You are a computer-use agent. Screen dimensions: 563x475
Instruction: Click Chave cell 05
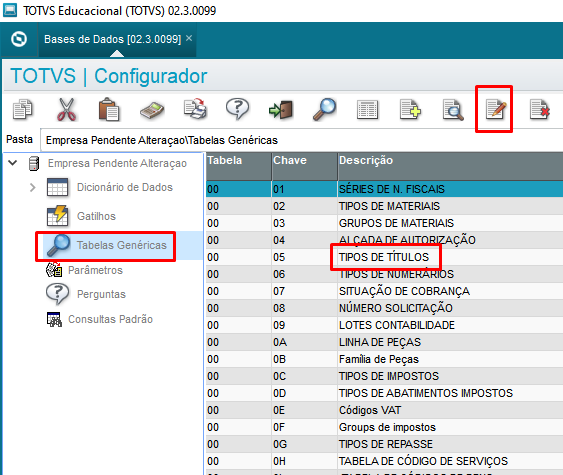click(304, 257)
